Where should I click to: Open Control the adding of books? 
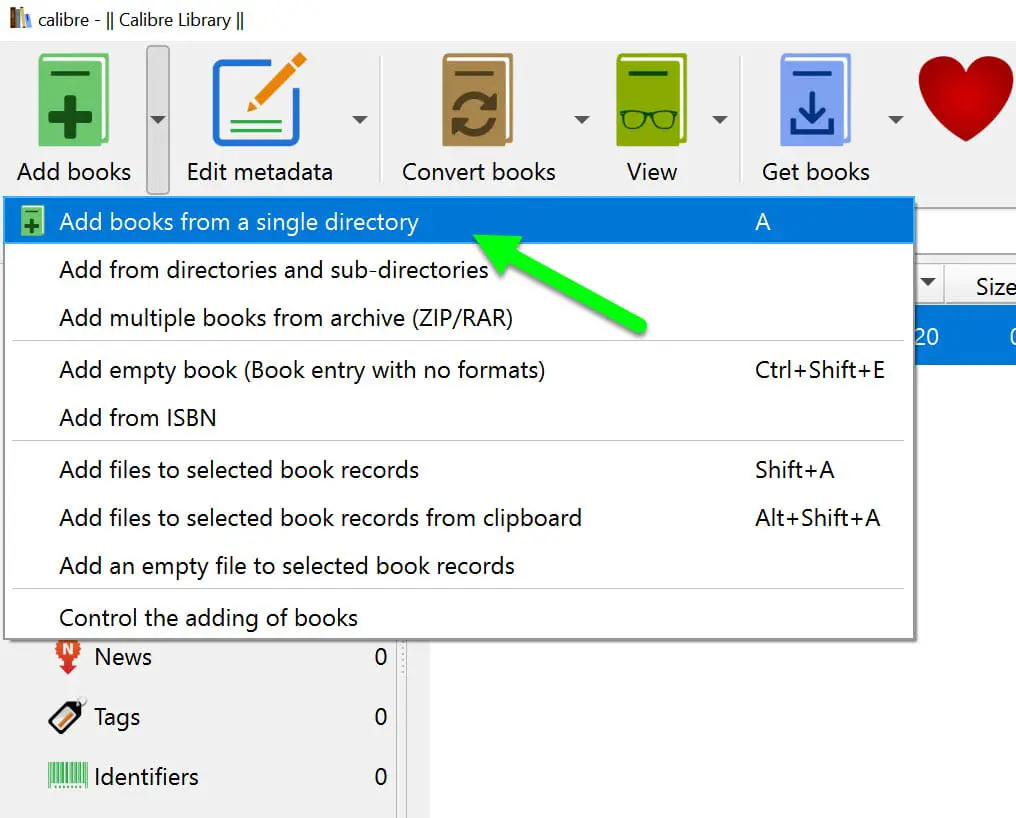(208, 618)
